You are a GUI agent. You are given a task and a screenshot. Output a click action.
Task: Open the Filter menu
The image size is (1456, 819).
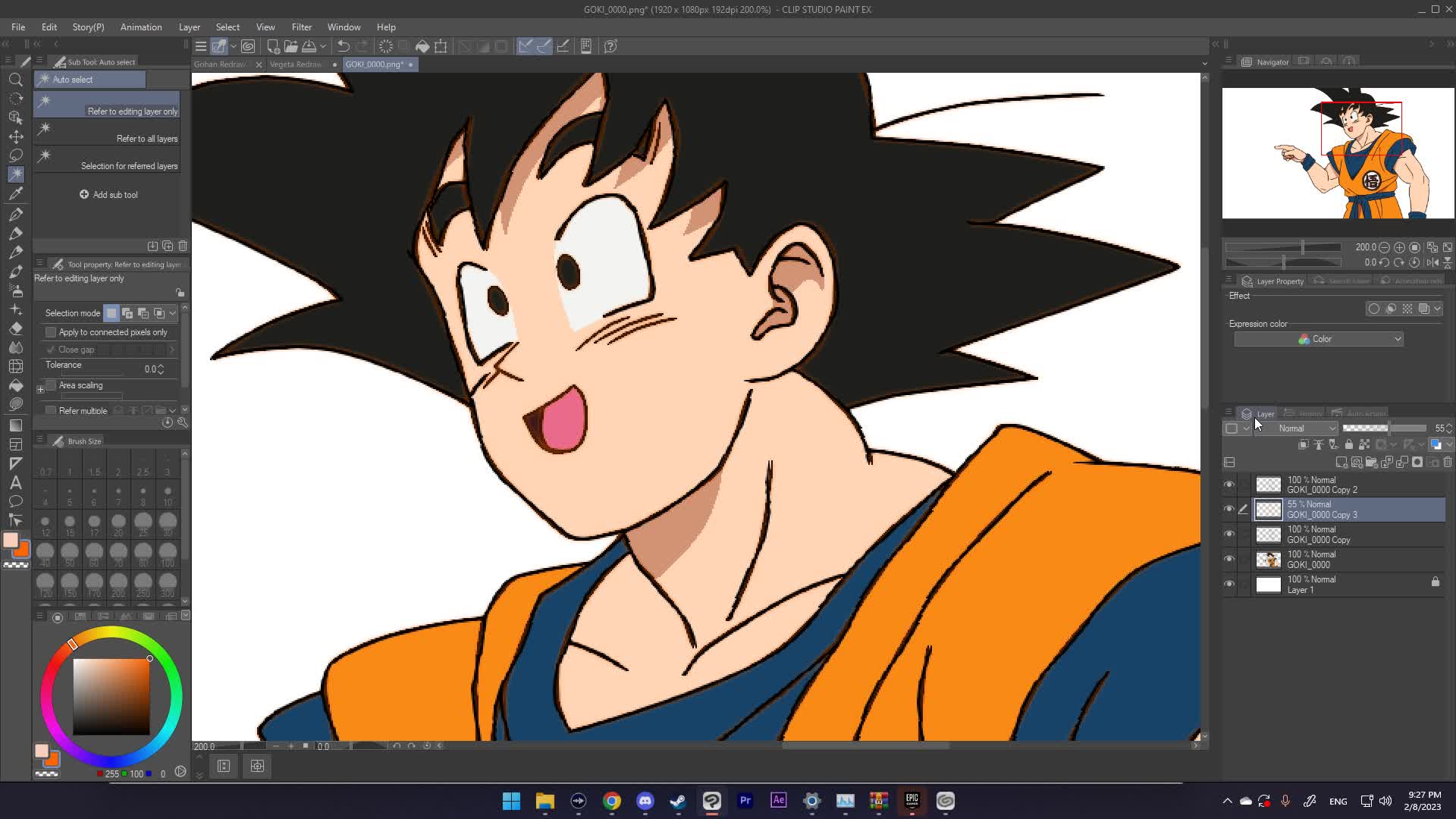(x=302, y=27)
